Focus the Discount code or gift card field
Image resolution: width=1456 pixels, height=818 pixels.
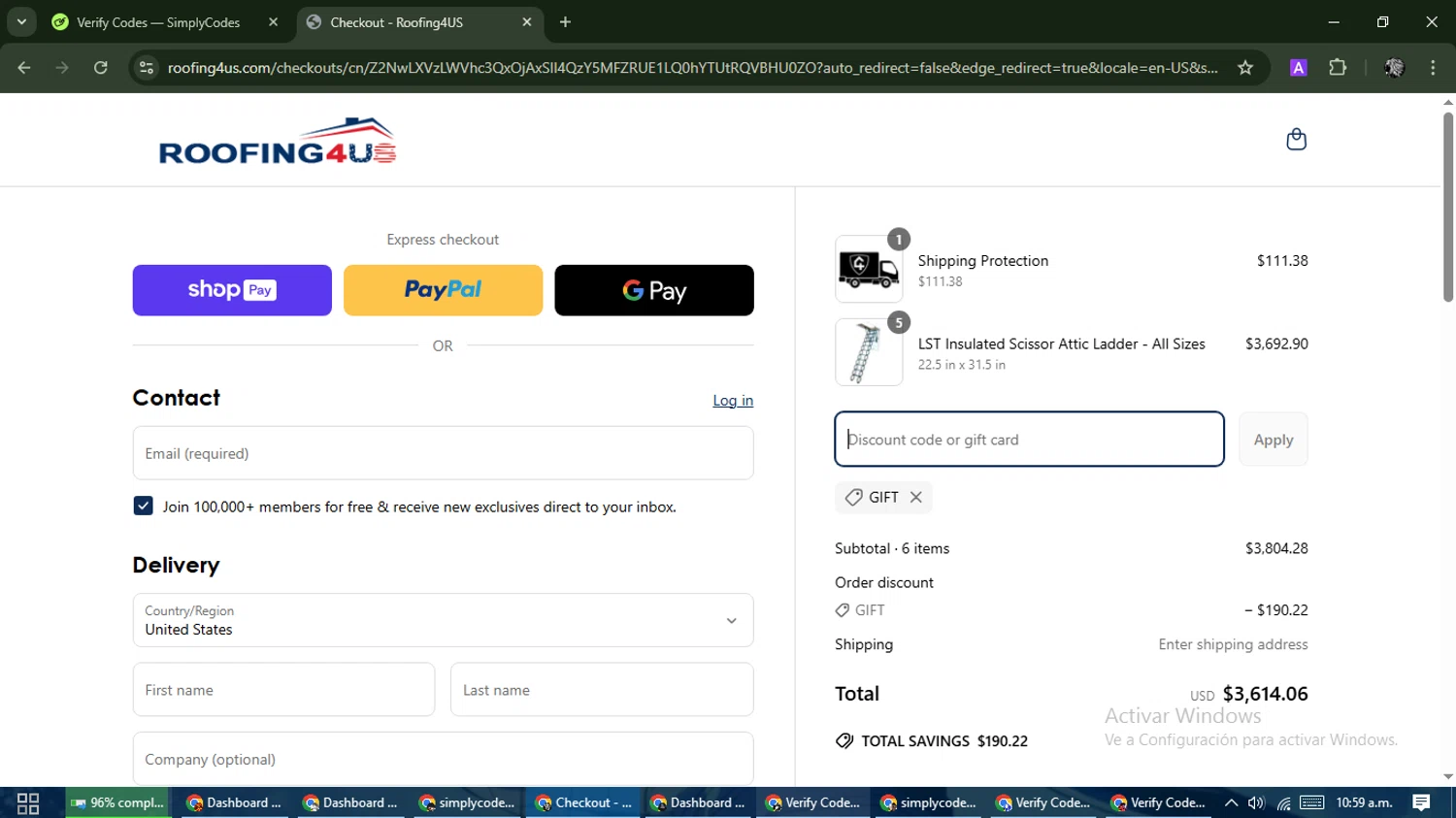coord(1029,440)
